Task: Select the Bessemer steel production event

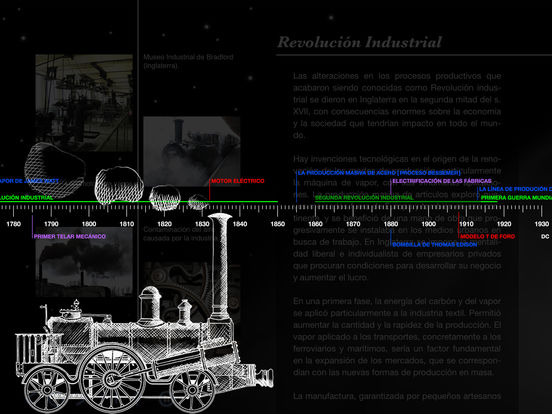Action: coord(379,173)
